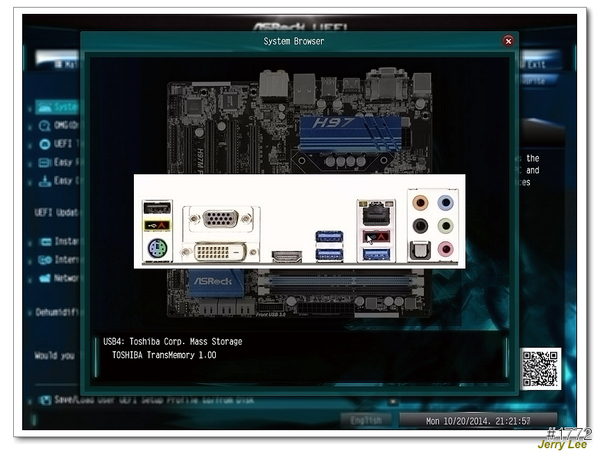Image resolution: width=600 pixels, height=451 pixels.
Task: Select the lime green front speaker audio jack
Action: coord(445,225)
